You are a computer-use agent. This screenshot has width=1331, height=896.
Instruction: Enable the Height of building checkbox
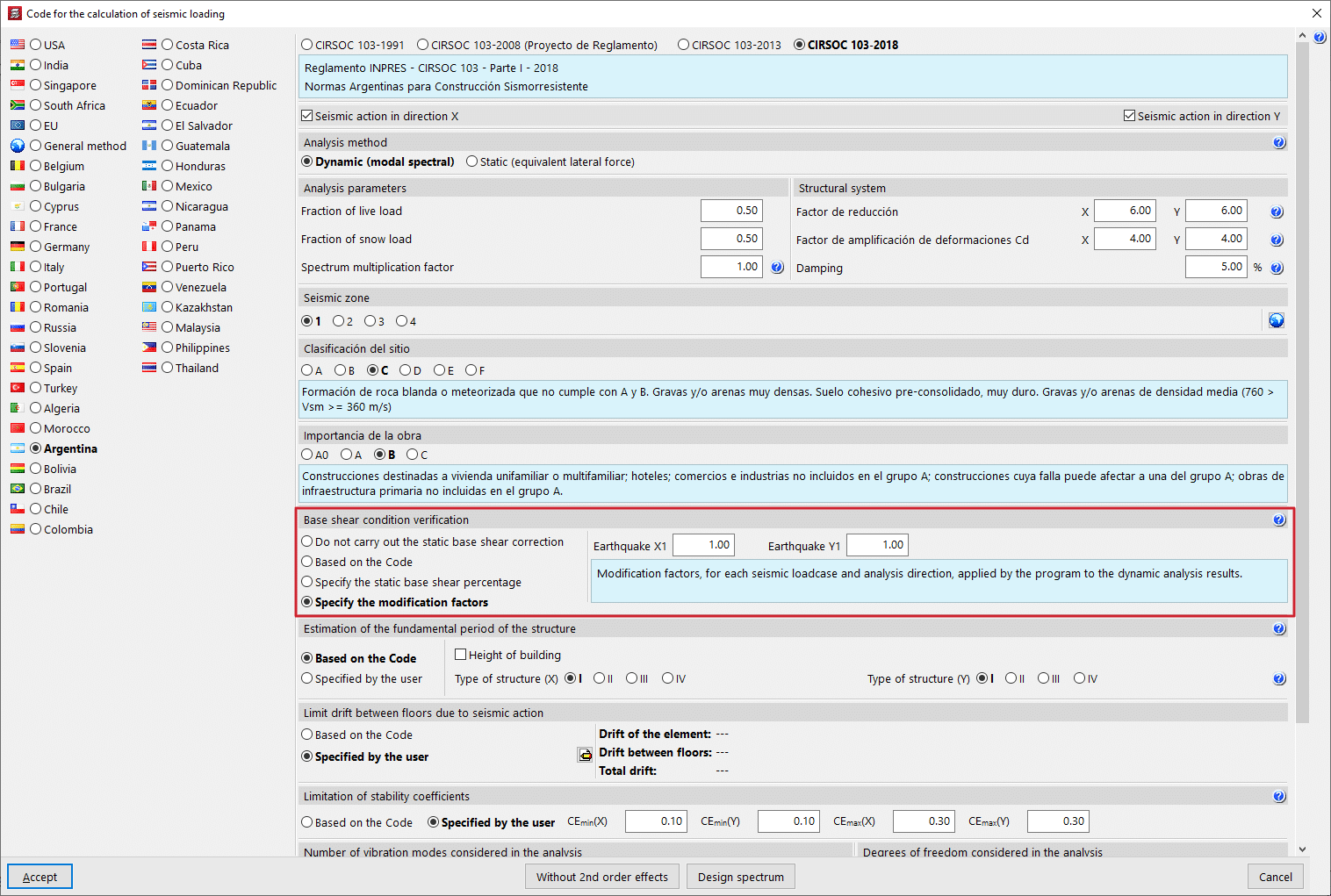pos(461,655)
